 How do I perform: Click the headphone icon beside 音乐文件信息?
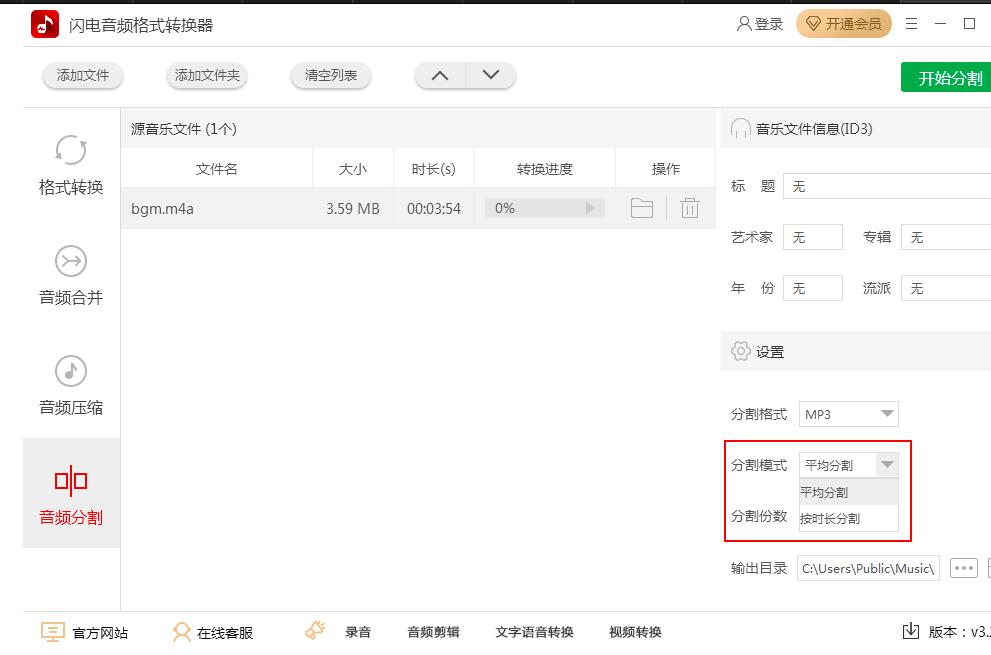pyautogui.click(x=740, y=128)
